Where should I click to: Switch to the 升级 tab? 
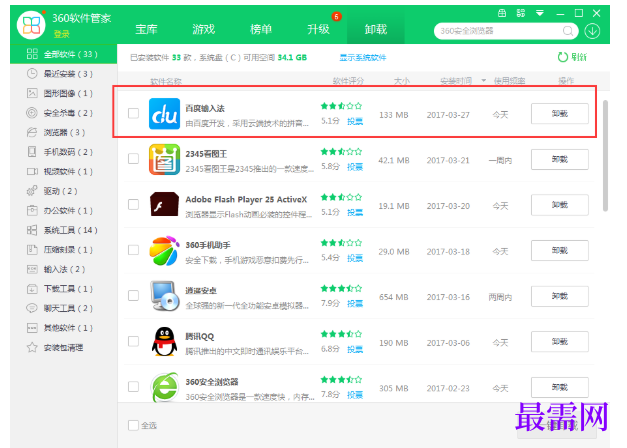click(318, 29)
